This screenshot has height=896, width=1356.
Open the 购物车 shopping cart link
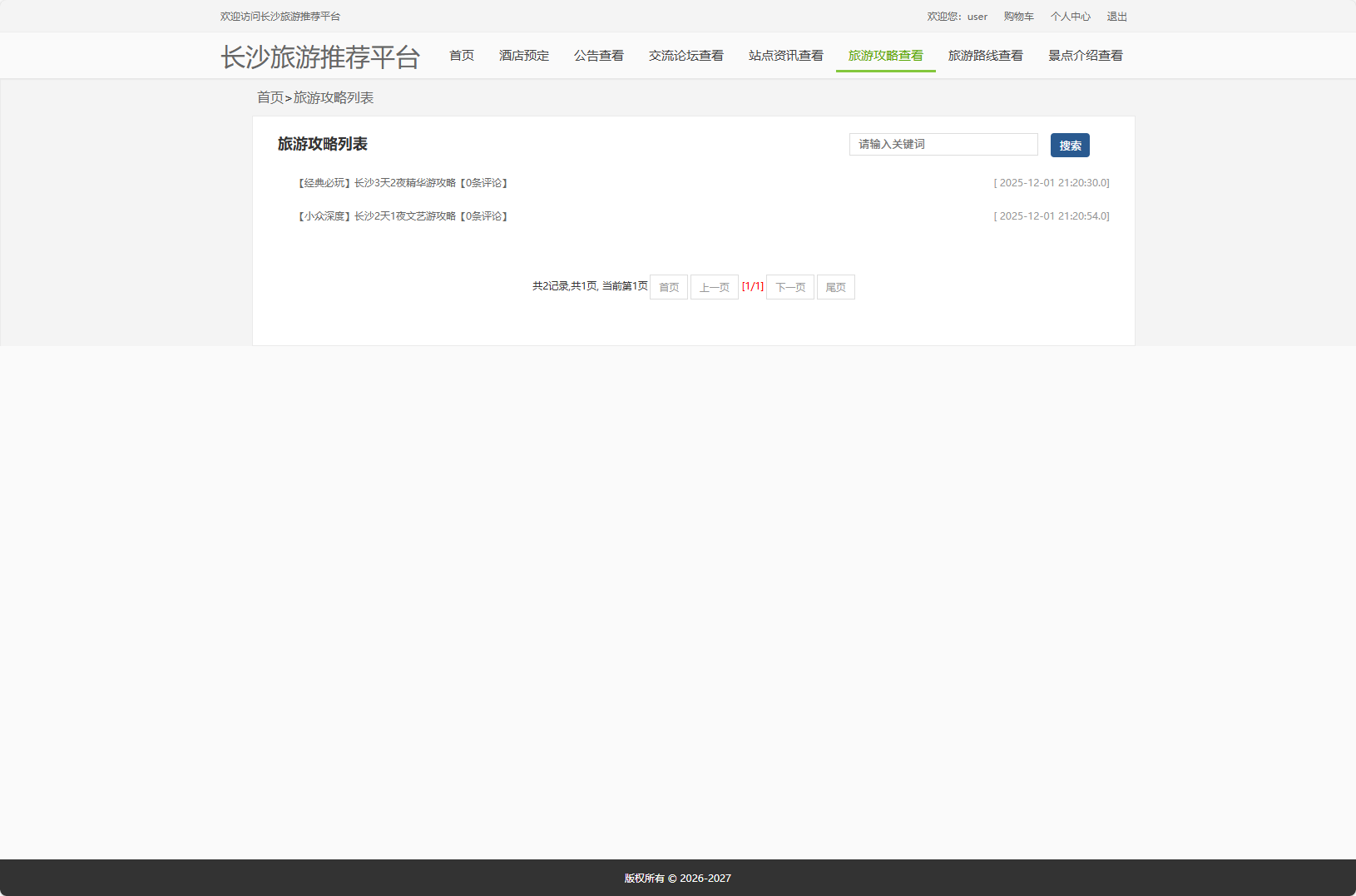(x=1018, y=16)
